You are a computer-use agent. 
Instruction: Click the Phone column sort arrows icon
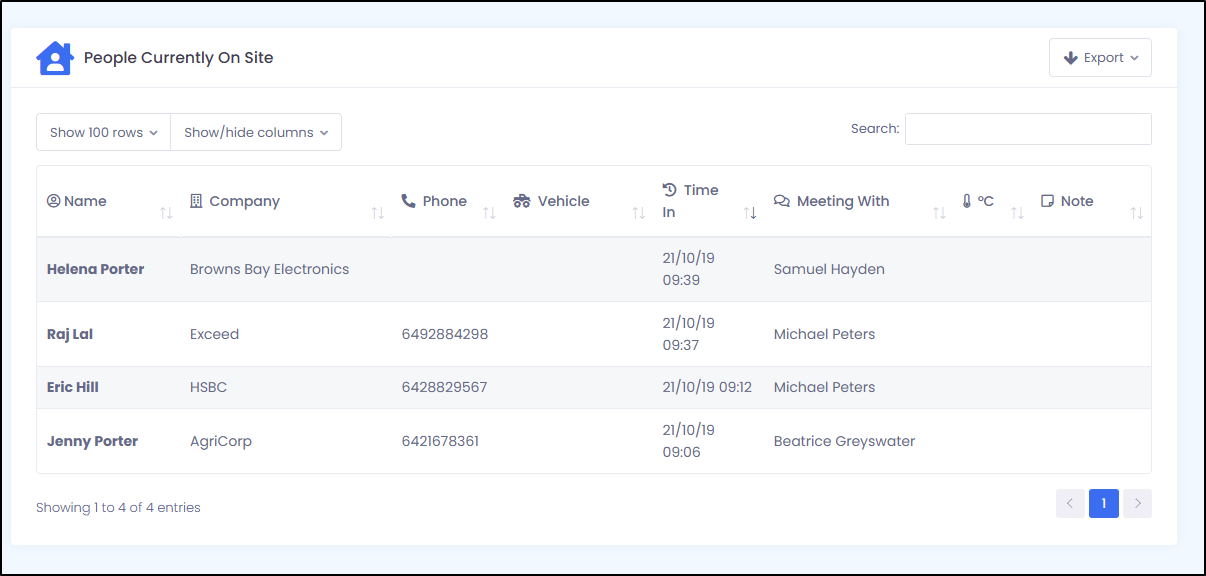pos(489,213)
